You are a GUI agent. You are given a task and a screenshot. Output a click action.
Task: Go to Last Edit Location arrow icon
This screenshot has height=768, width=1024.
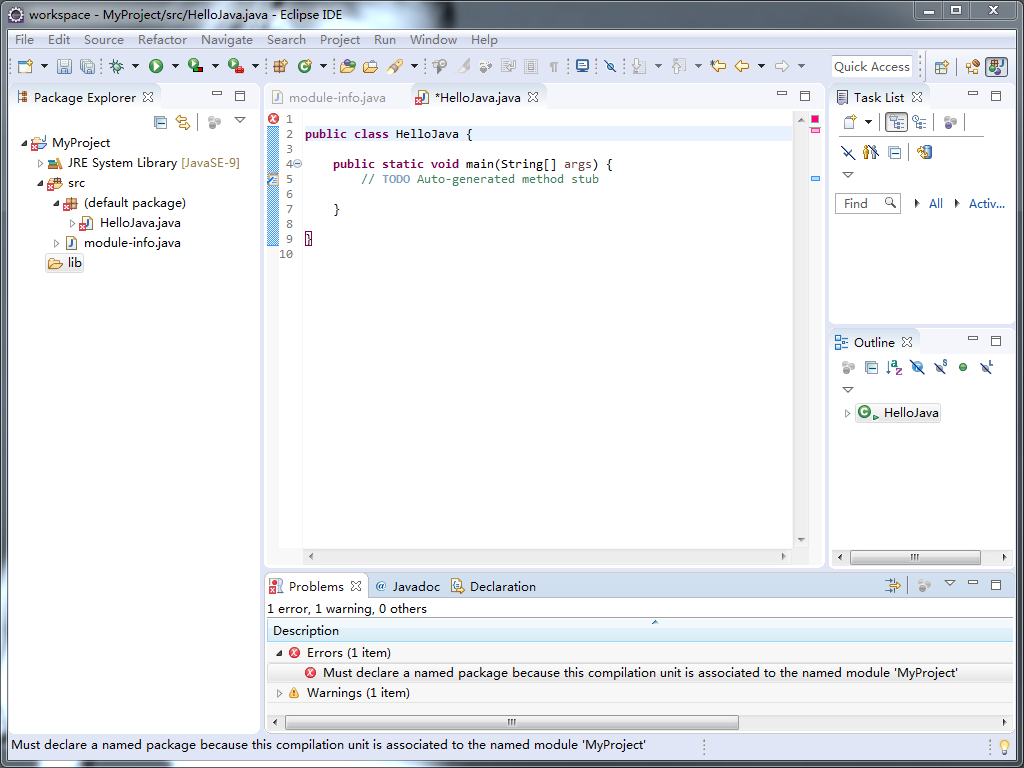(x=718, y=66)
